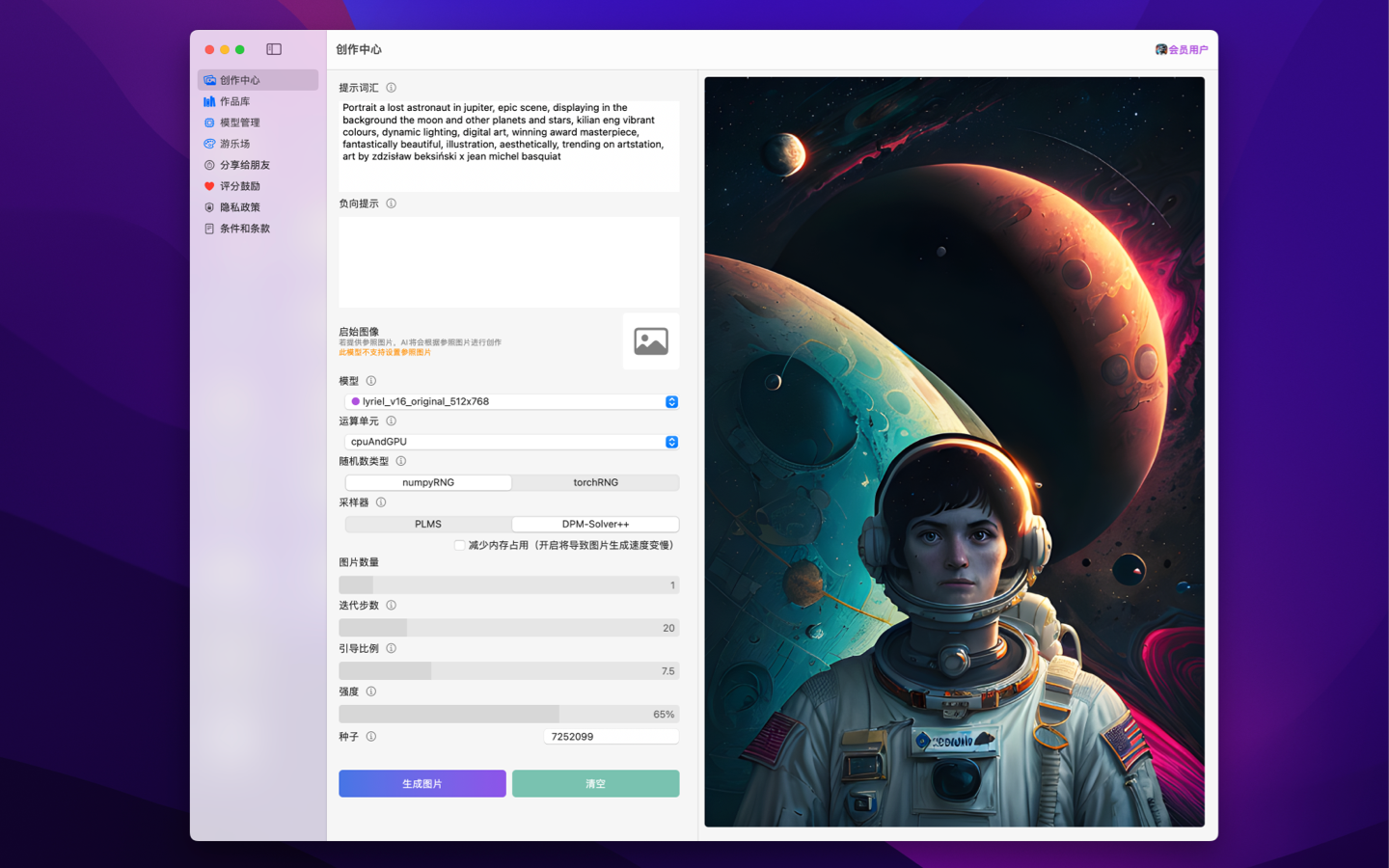Open 隐私政策 in the sidebar
Screen dimensions: 1389x868
click(258, 207)
